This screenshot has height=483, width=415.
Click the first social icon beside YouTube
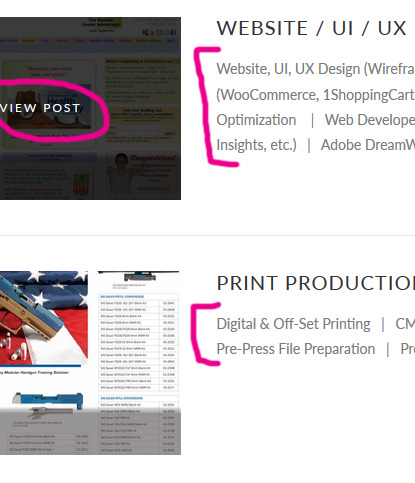point(145,32)
